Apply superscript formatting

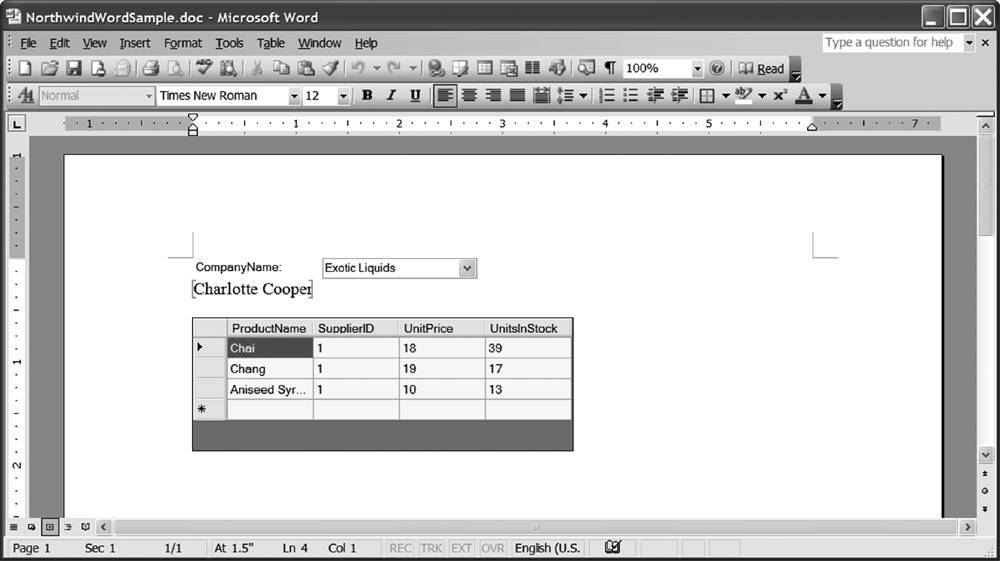click(x=780, y=96)
